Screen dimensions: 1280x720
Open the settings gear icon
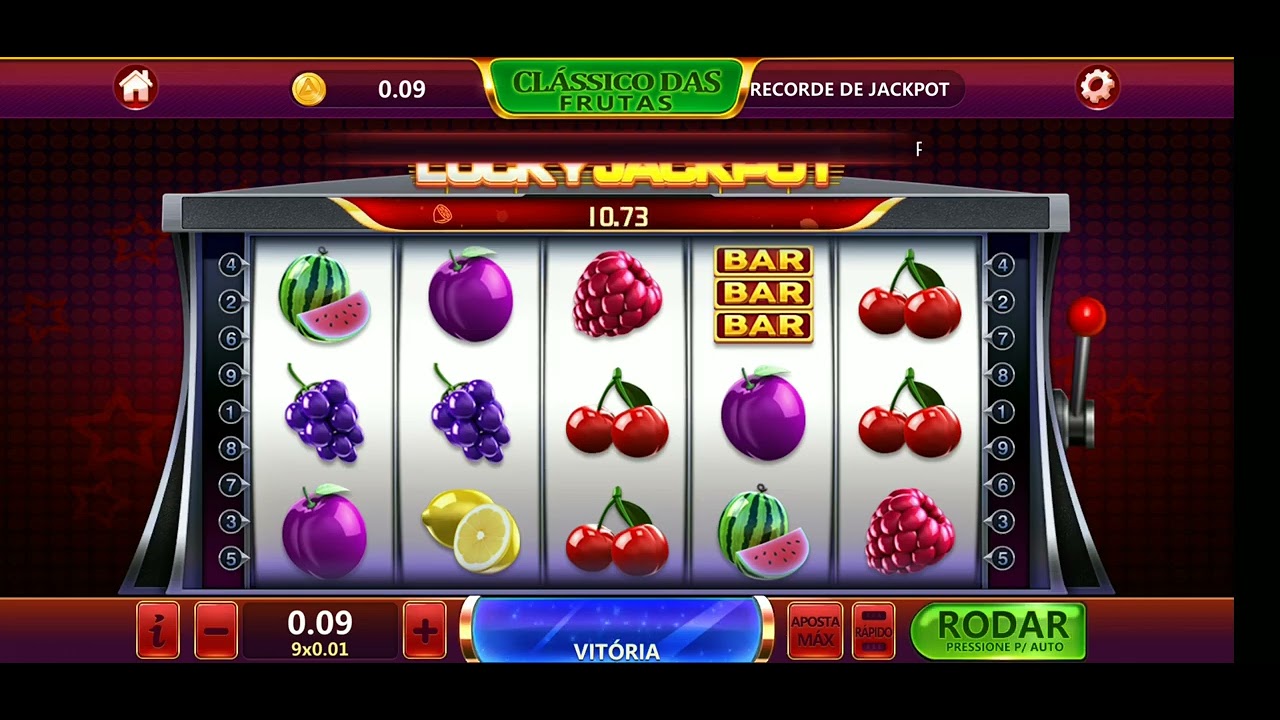(1097, 88)
